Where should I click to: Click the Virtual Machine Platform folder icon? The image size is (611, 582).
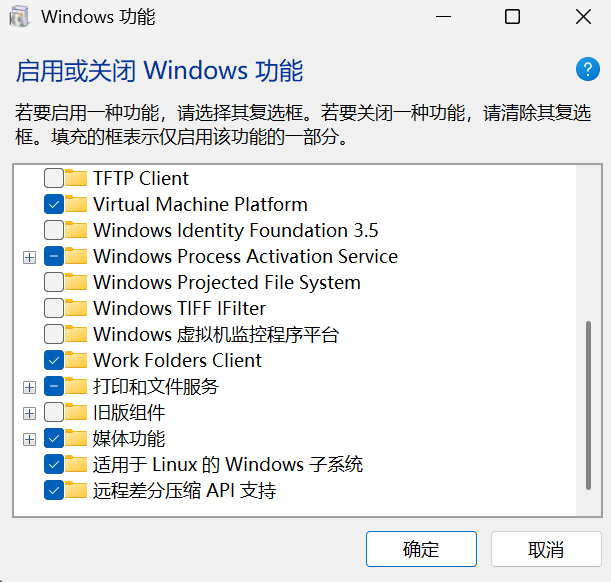tap(77, 204)
